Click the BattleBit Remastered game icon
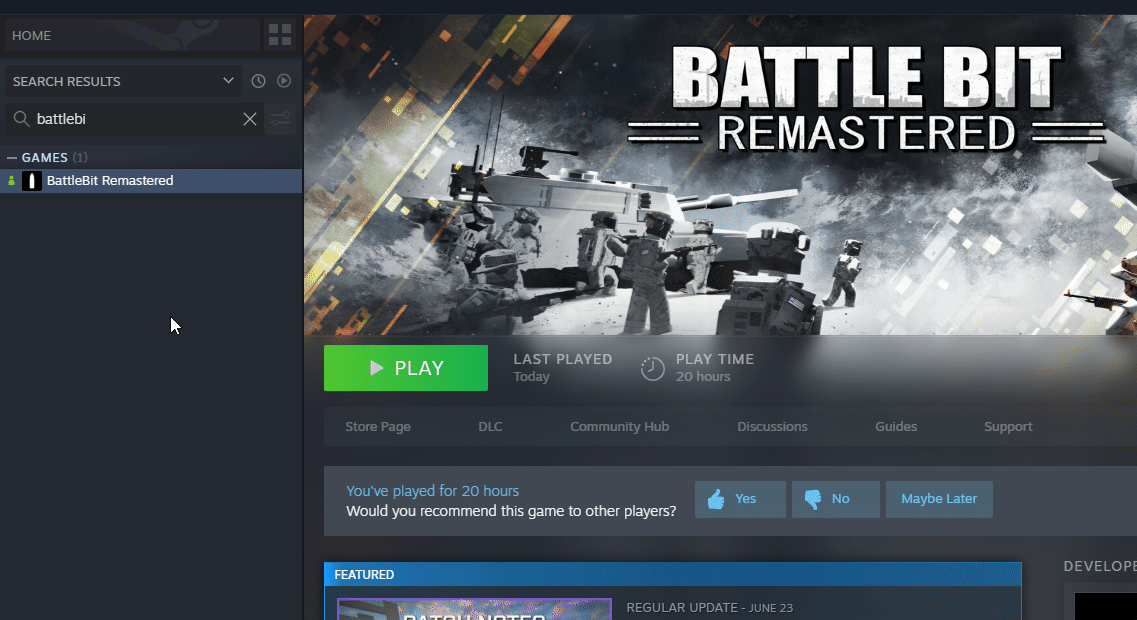 32,181
